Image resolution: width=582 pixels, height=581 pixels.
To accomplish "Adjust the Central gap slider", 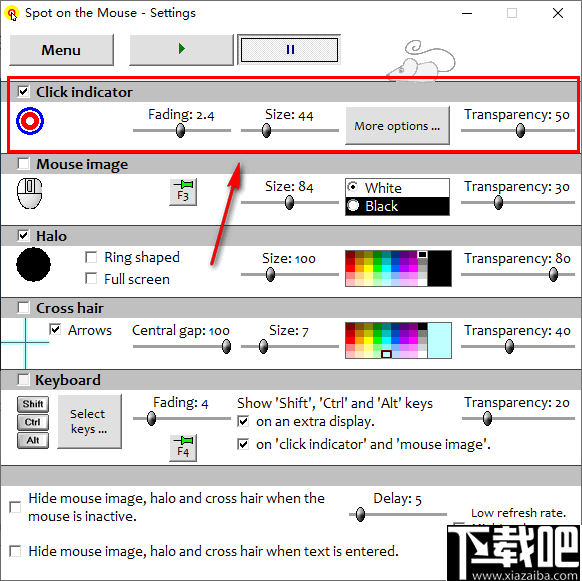I will click(226, 347).
